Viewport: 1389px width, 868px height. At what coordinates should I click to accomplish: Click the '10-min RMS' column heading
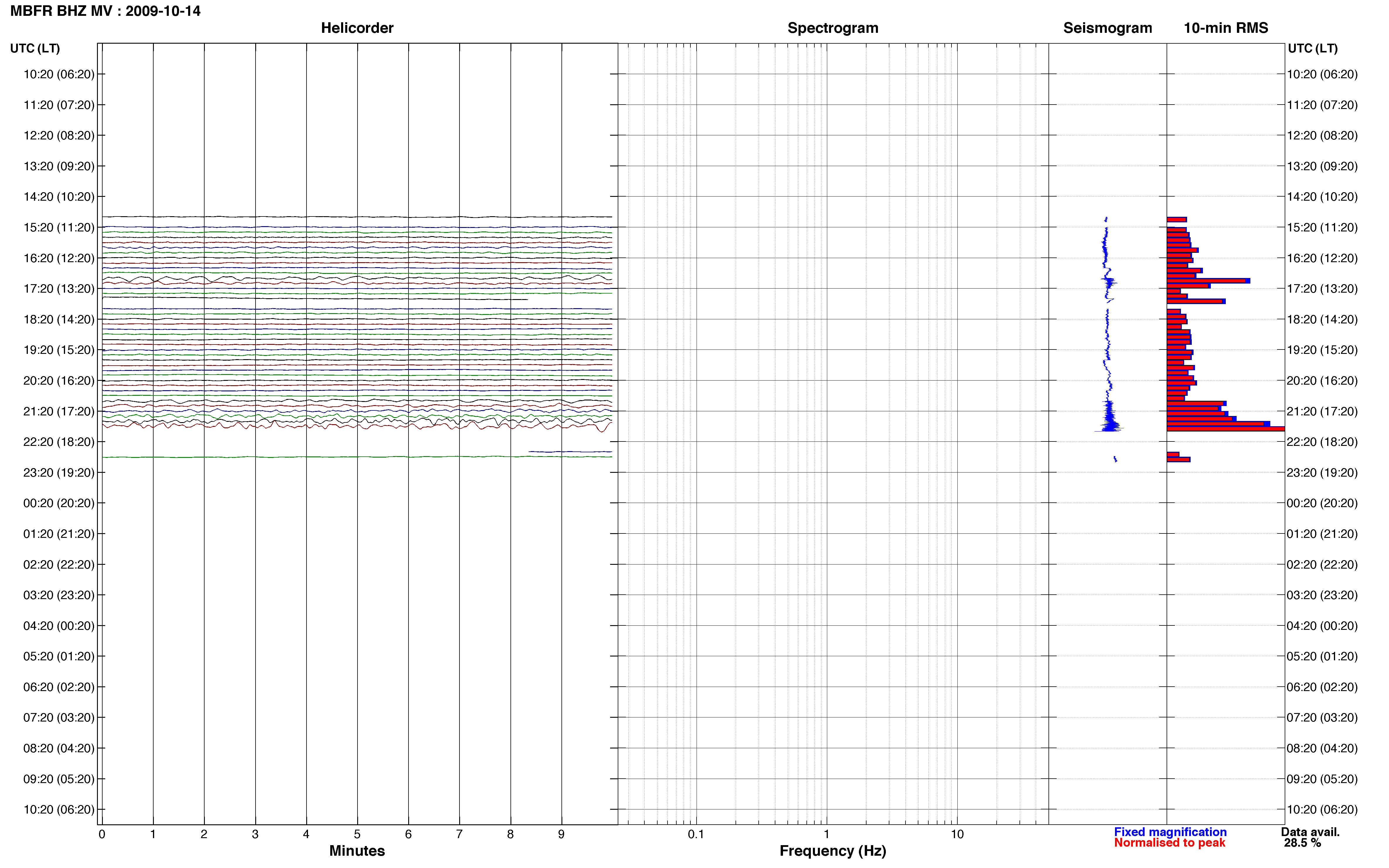pyautogui.click(x=1226, y=28)
